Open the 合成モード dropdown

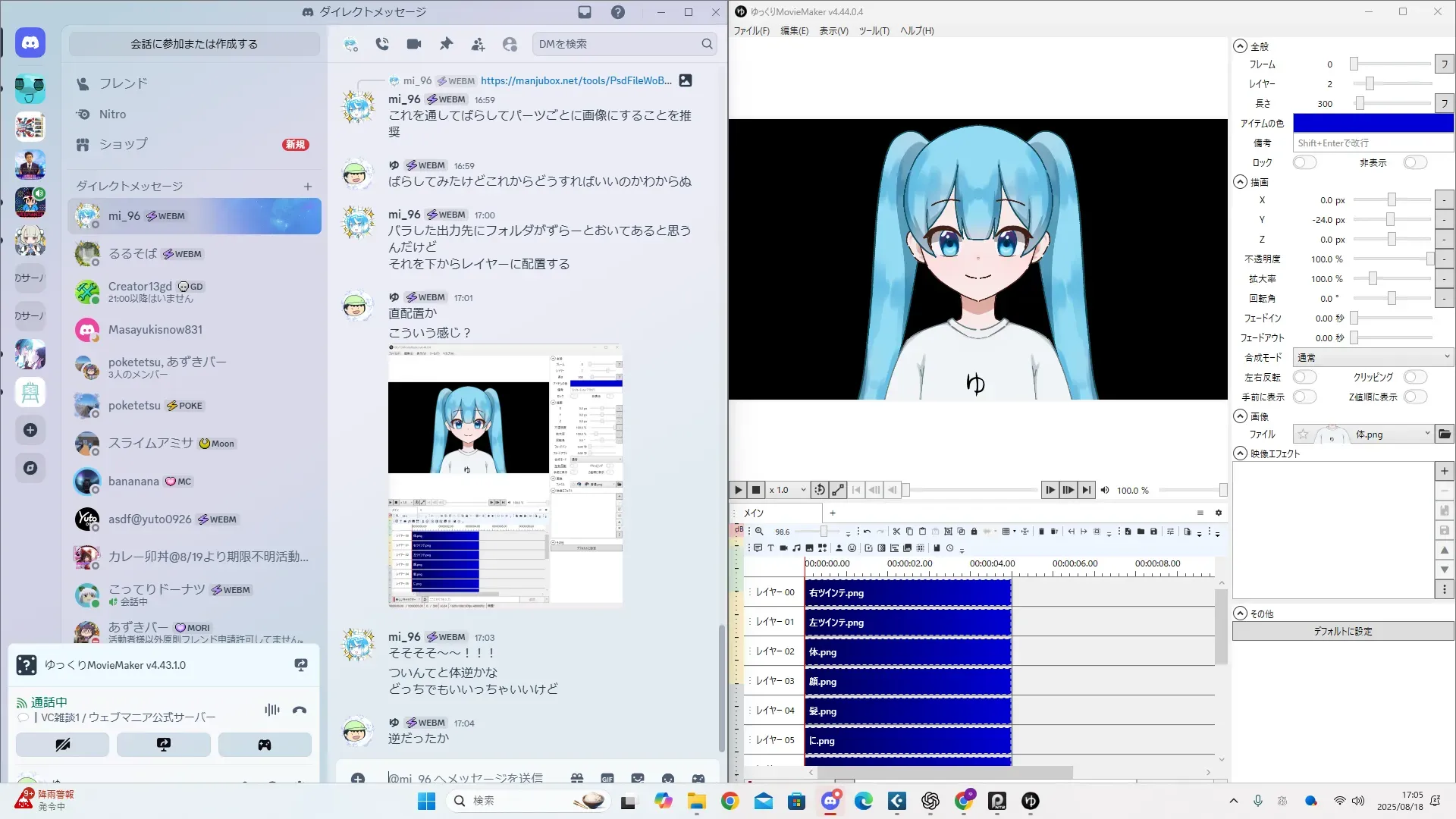1373,357
